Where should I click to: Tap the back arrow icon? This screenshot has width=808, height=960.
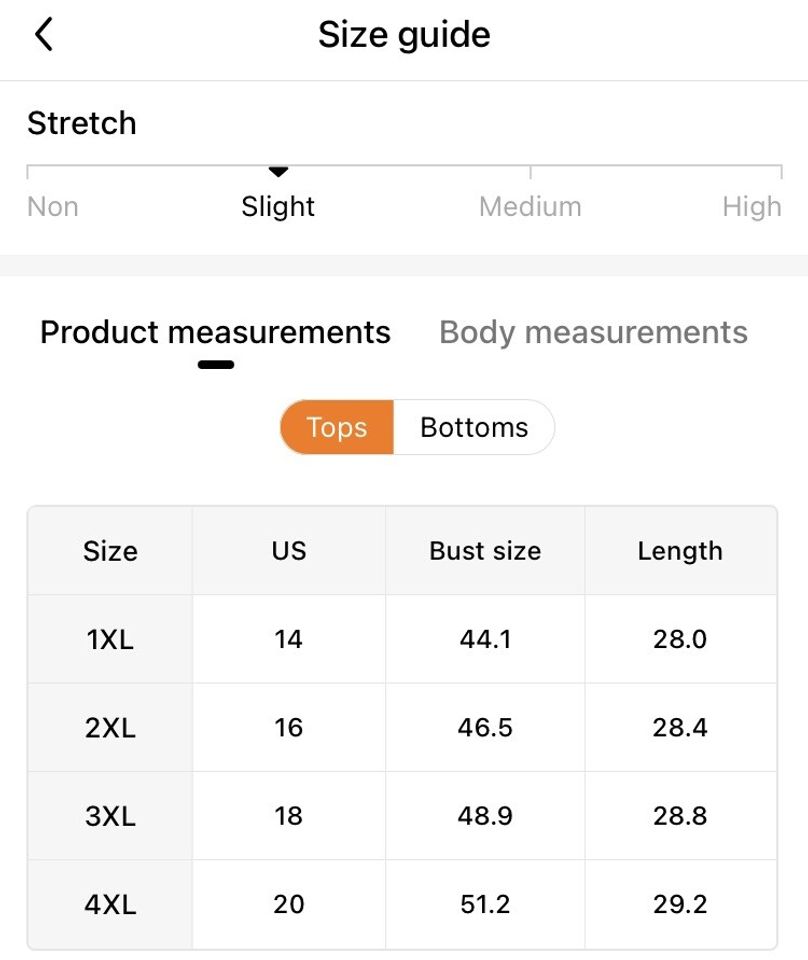point(43,35)
